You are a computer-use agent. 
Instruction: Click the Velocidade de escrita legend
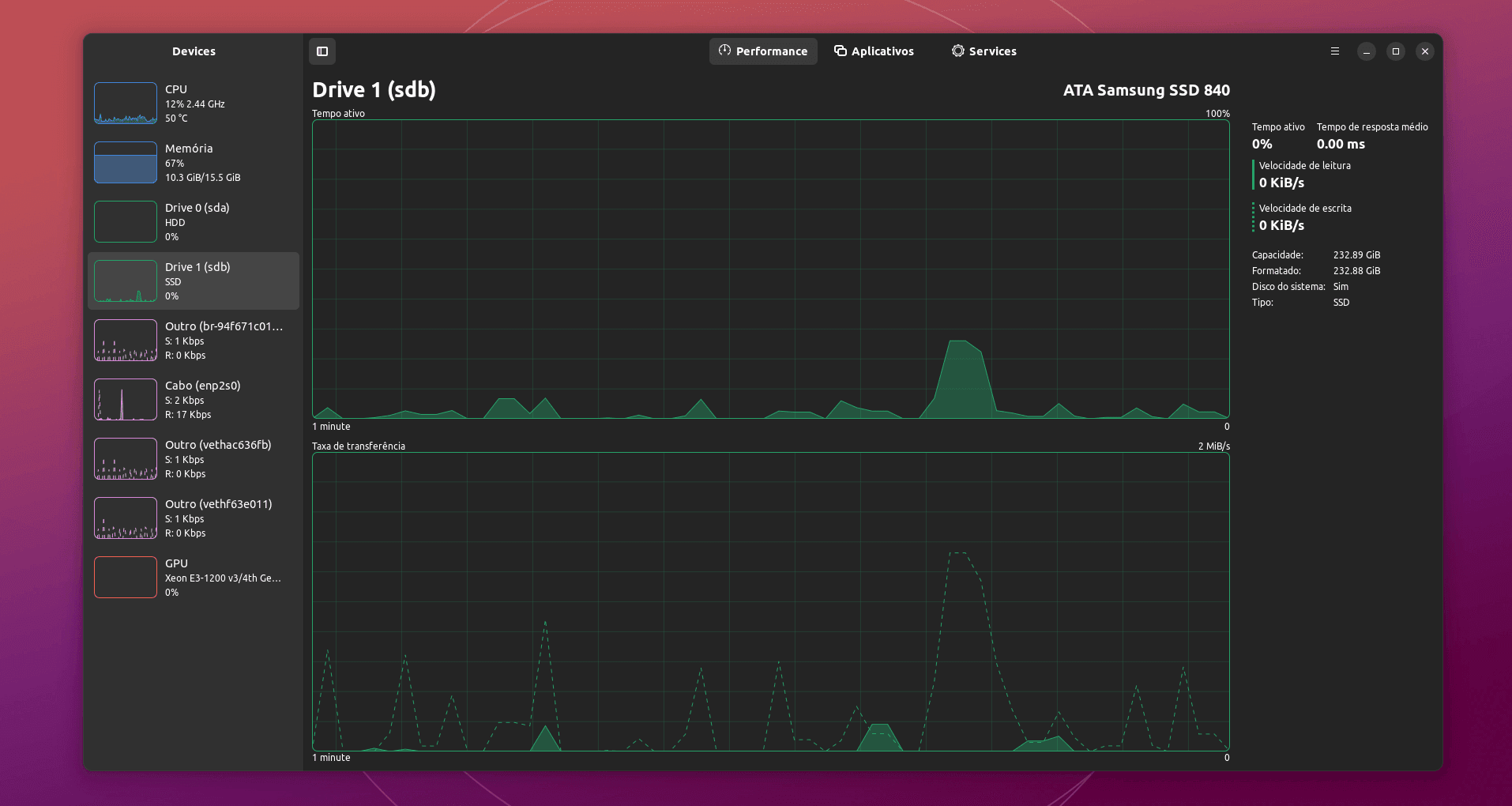(x=1303, y=217)
